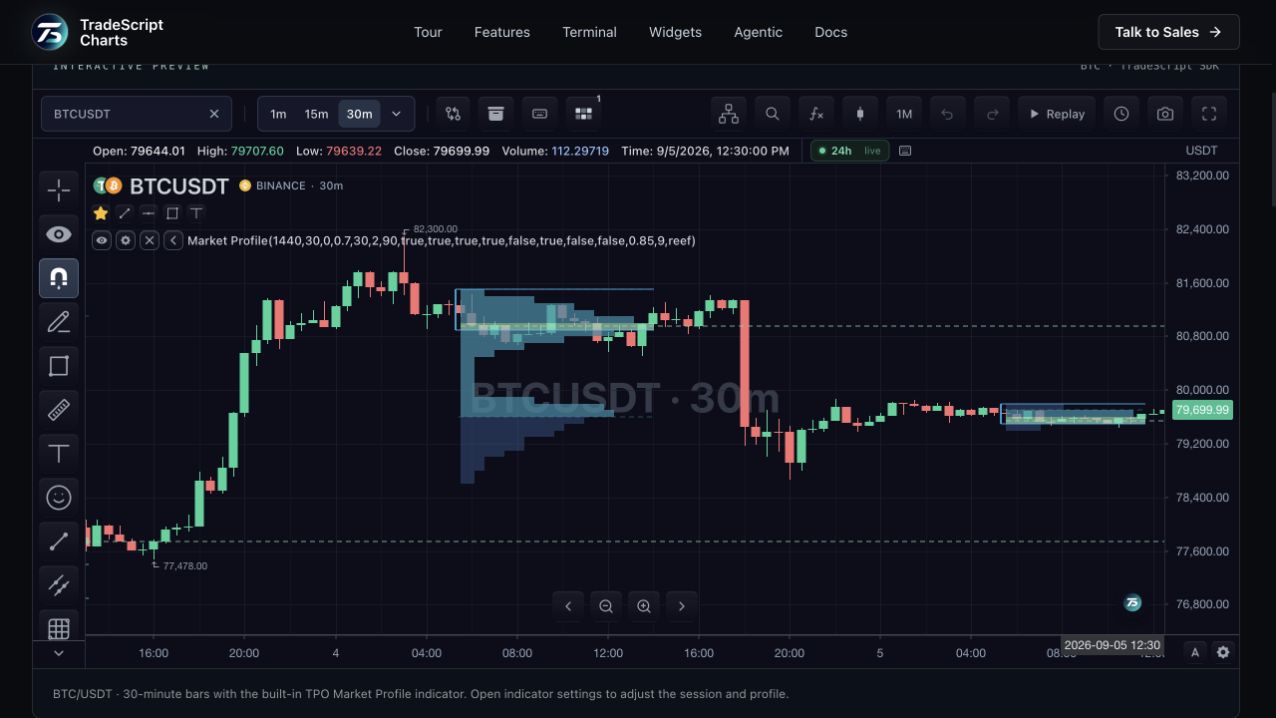Expand more tools chevron below left toolbar

click(x=59, y=653)
